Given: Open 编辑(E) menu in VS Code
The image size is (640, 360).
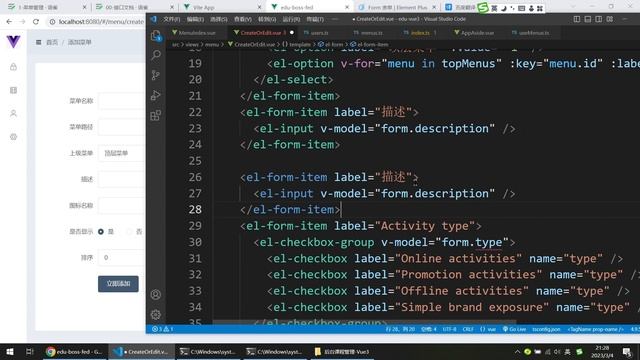Looking at the screenshot, I should point(195,19).
